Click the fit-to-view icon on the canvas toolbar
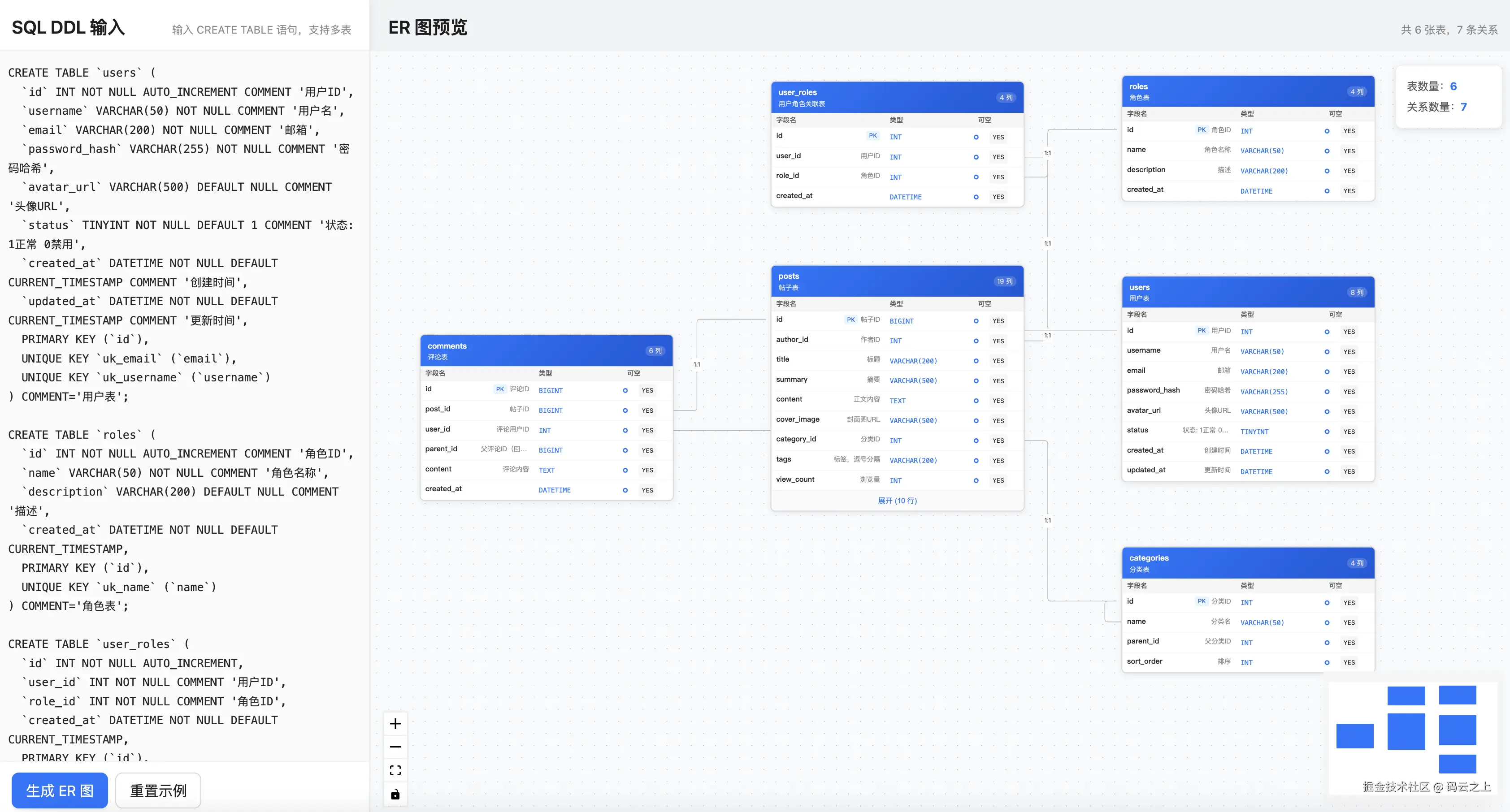Viewport: 1510px width, 812px height. pyautogui.click(x=396, y=770)
